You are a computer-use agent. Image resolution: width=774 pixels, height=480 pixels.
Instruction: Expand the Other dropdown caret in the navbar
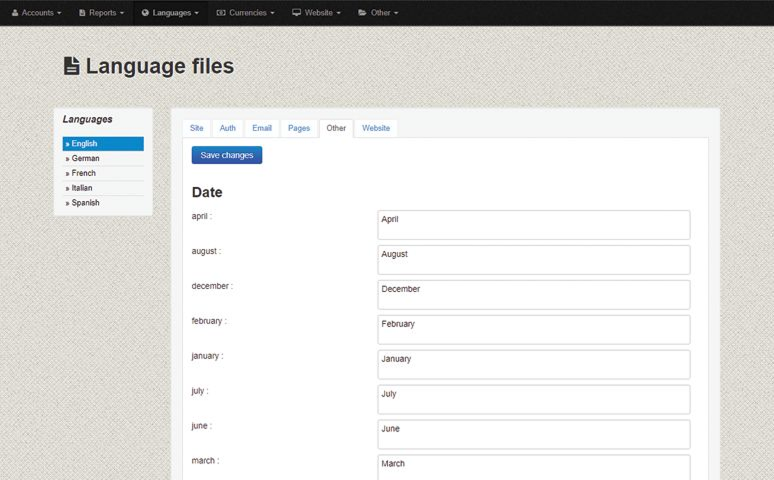(x=396, y=13)
